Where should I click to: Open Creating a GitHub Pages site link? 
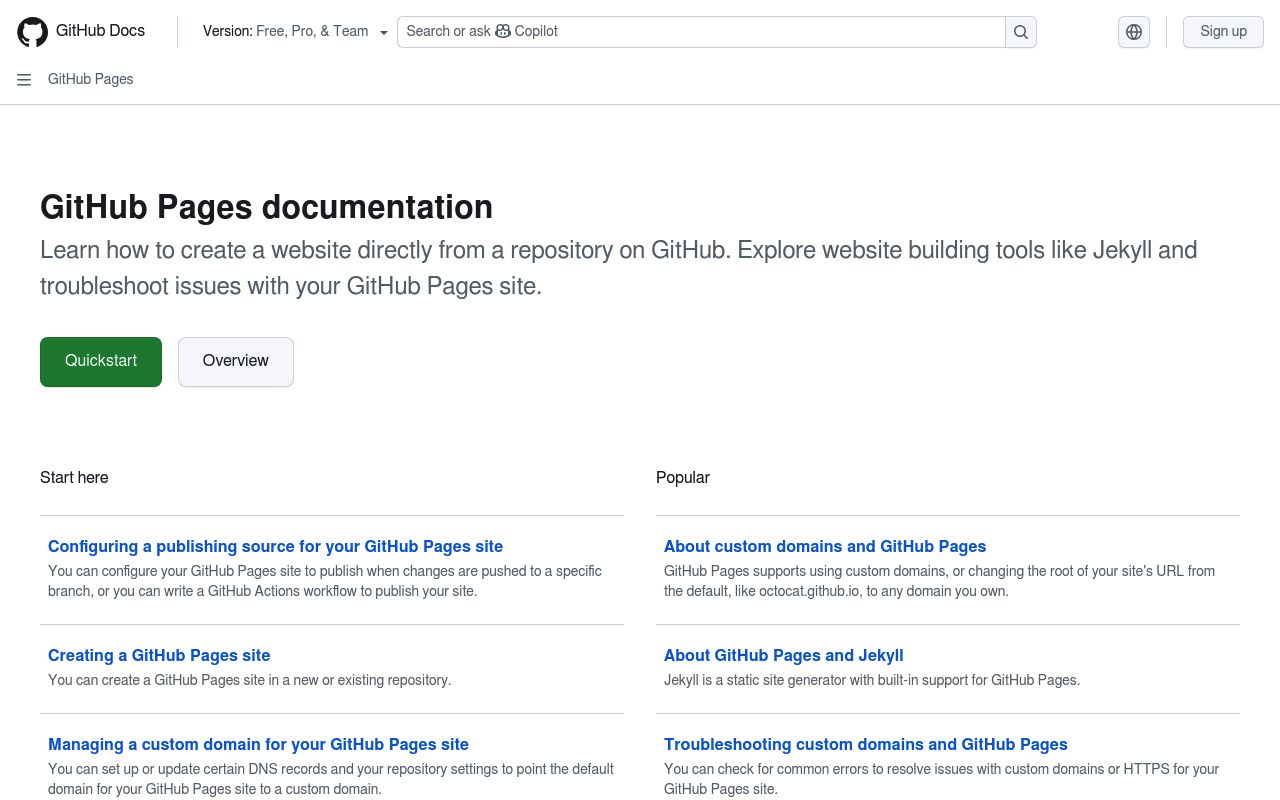tap(159, 655)
